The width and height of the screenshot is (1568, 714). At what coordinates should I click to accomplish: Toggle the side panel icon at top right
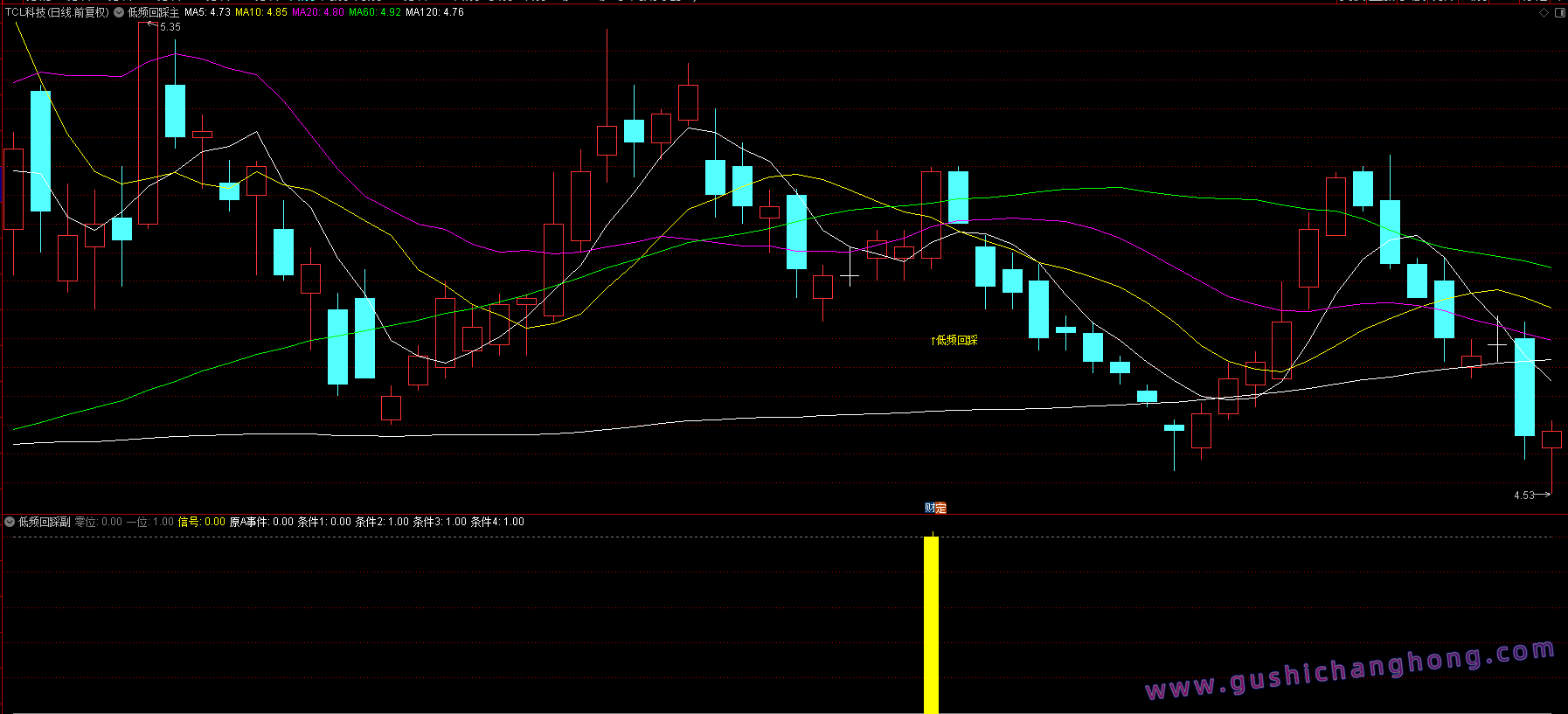[x=1559, y=12]
